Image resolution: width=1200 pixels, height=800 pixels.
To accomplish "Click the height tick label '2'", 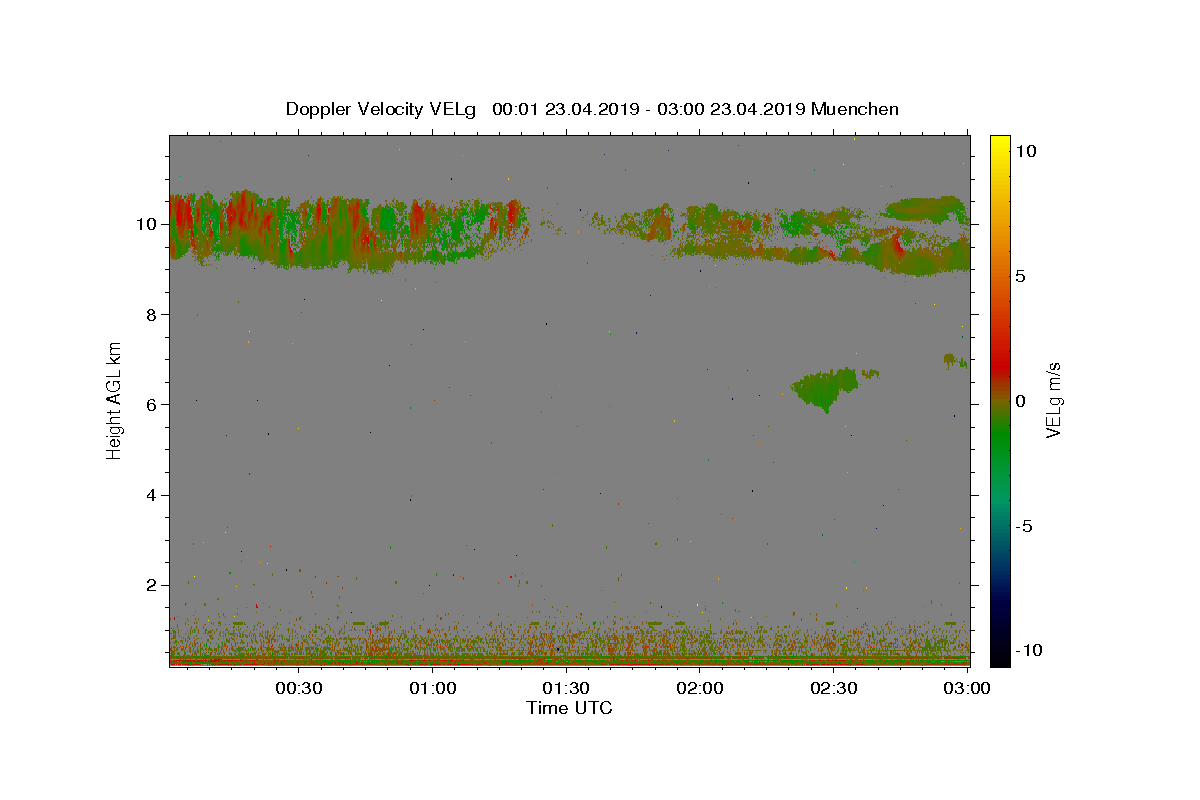I will pos(153,585).
